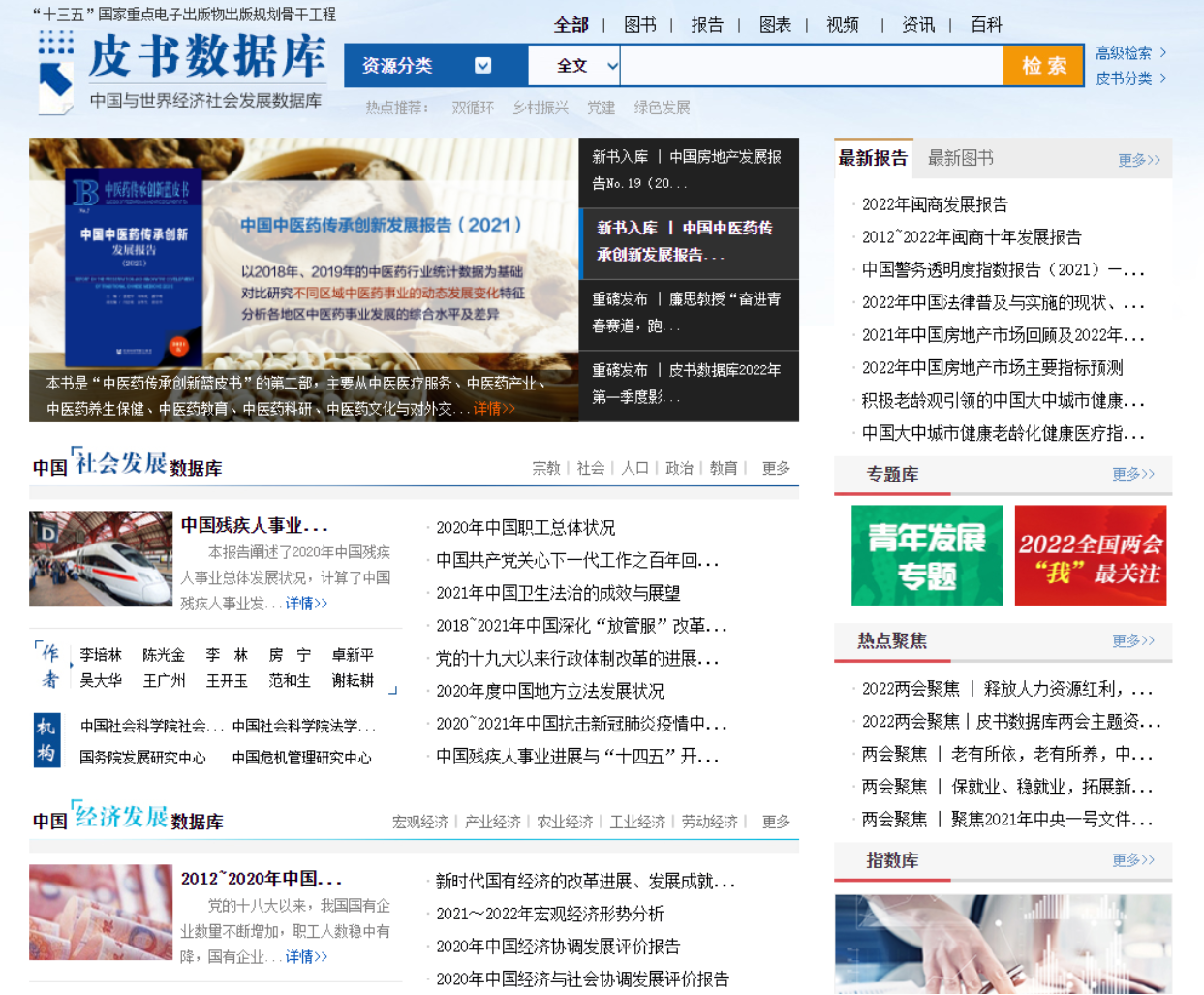The image size is (1204, 995).
Task: Click the 青年发展专题 green banner
Action: coord(927,555)
